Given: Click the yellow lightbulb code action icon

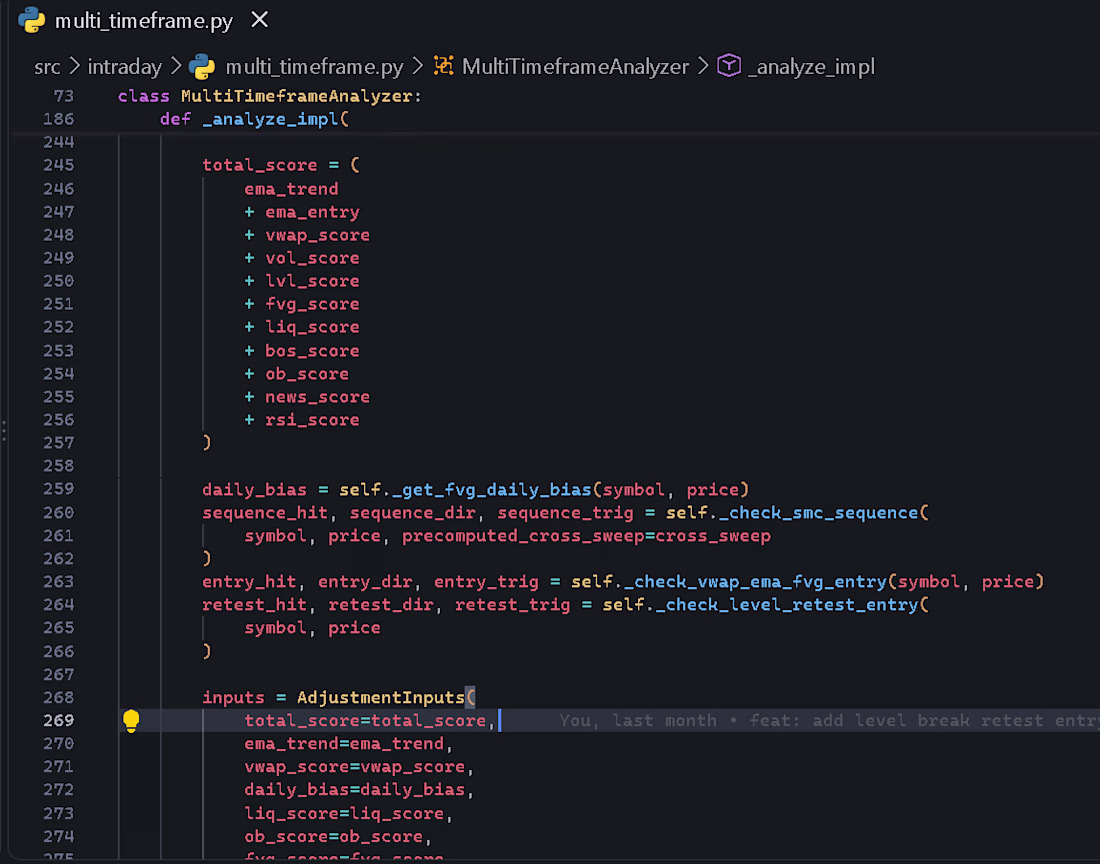Looking at the screenshot, I should [x=131, y=720].
